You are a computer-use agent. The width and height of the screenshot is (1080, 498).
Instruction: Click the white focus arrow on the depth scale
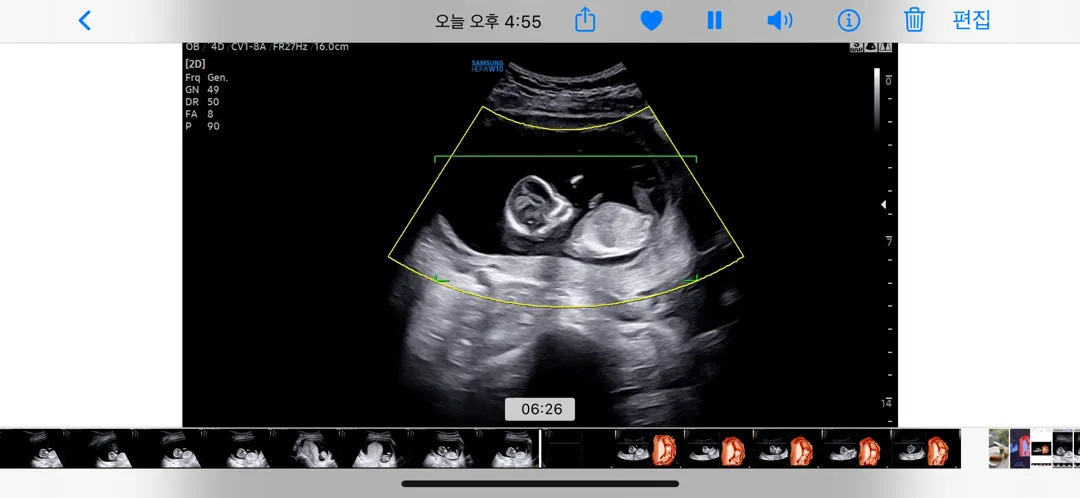click(884, 205)
